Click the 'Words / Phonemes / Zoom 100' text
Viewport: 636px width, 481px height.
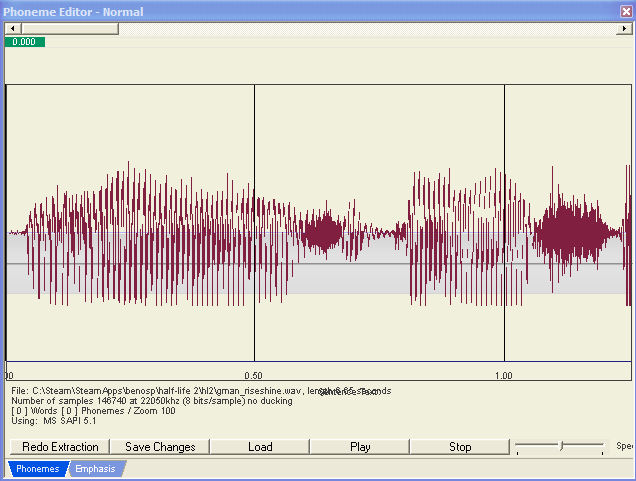coord(93,411)
